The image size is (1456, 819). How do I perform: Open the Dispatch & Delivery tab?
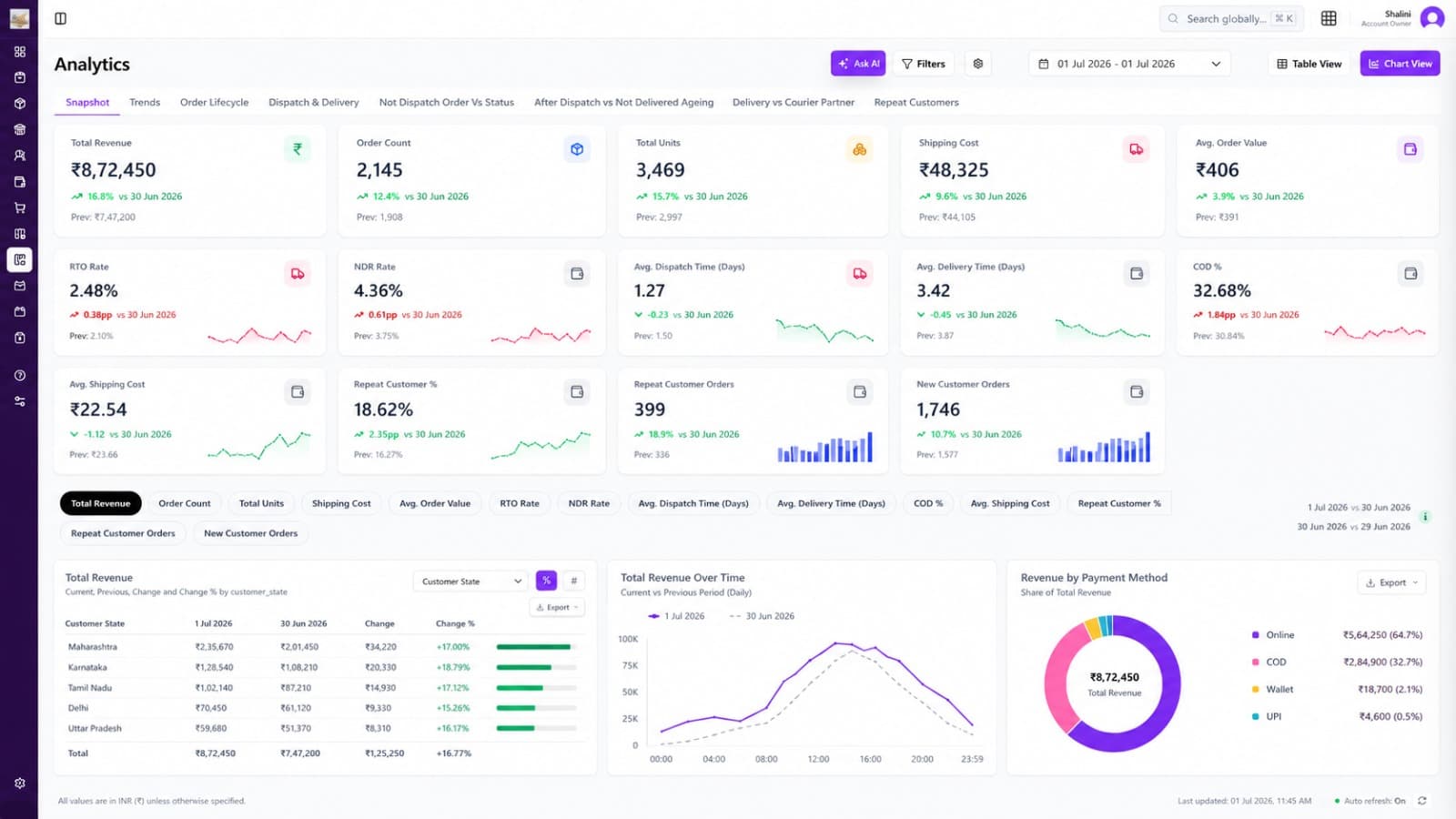pos(313,102)
